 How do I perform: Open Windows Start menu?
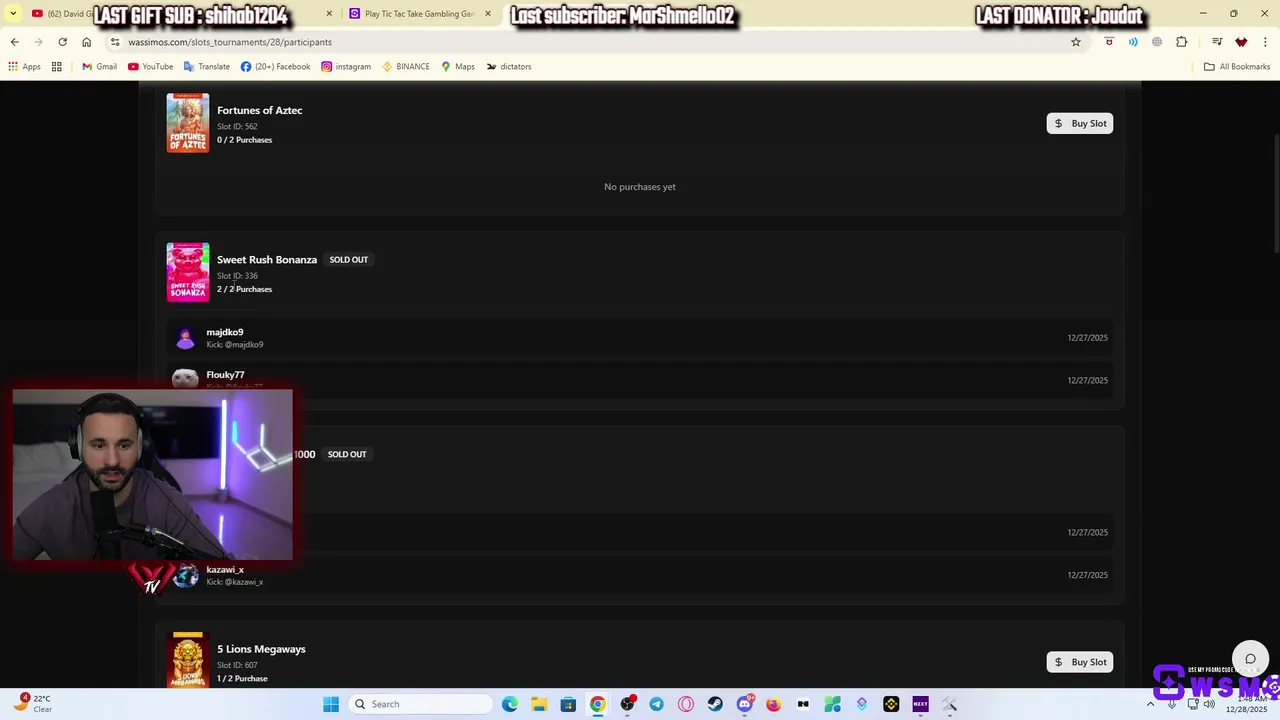[331, 704]
